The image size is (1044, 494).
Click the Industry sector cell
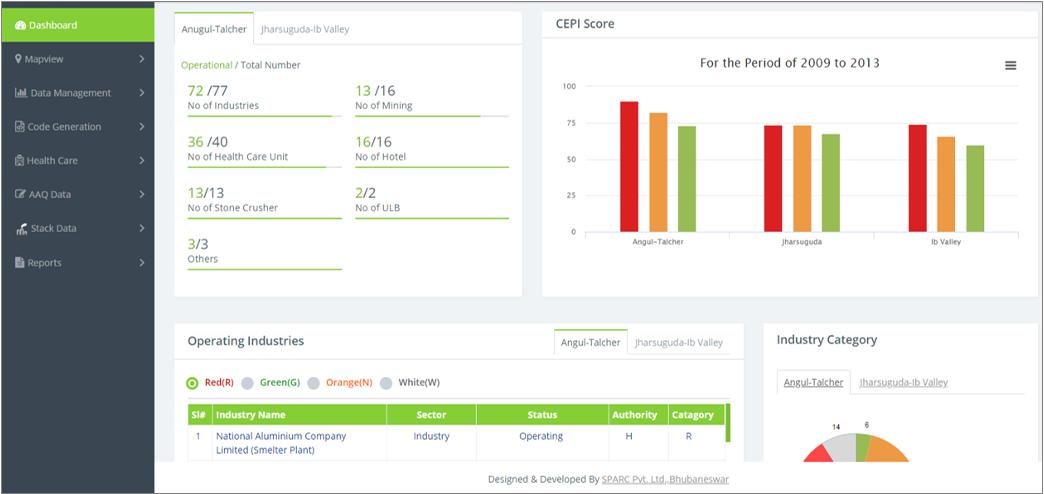coord(431,437)
